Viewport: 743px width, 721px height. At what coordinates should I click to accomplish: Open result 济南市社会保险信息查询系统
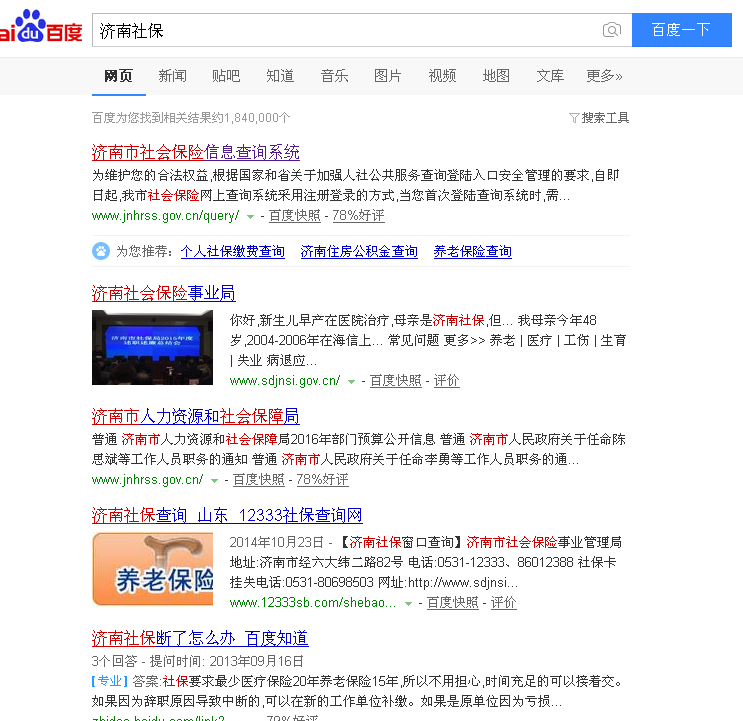(x=195, y=152)
